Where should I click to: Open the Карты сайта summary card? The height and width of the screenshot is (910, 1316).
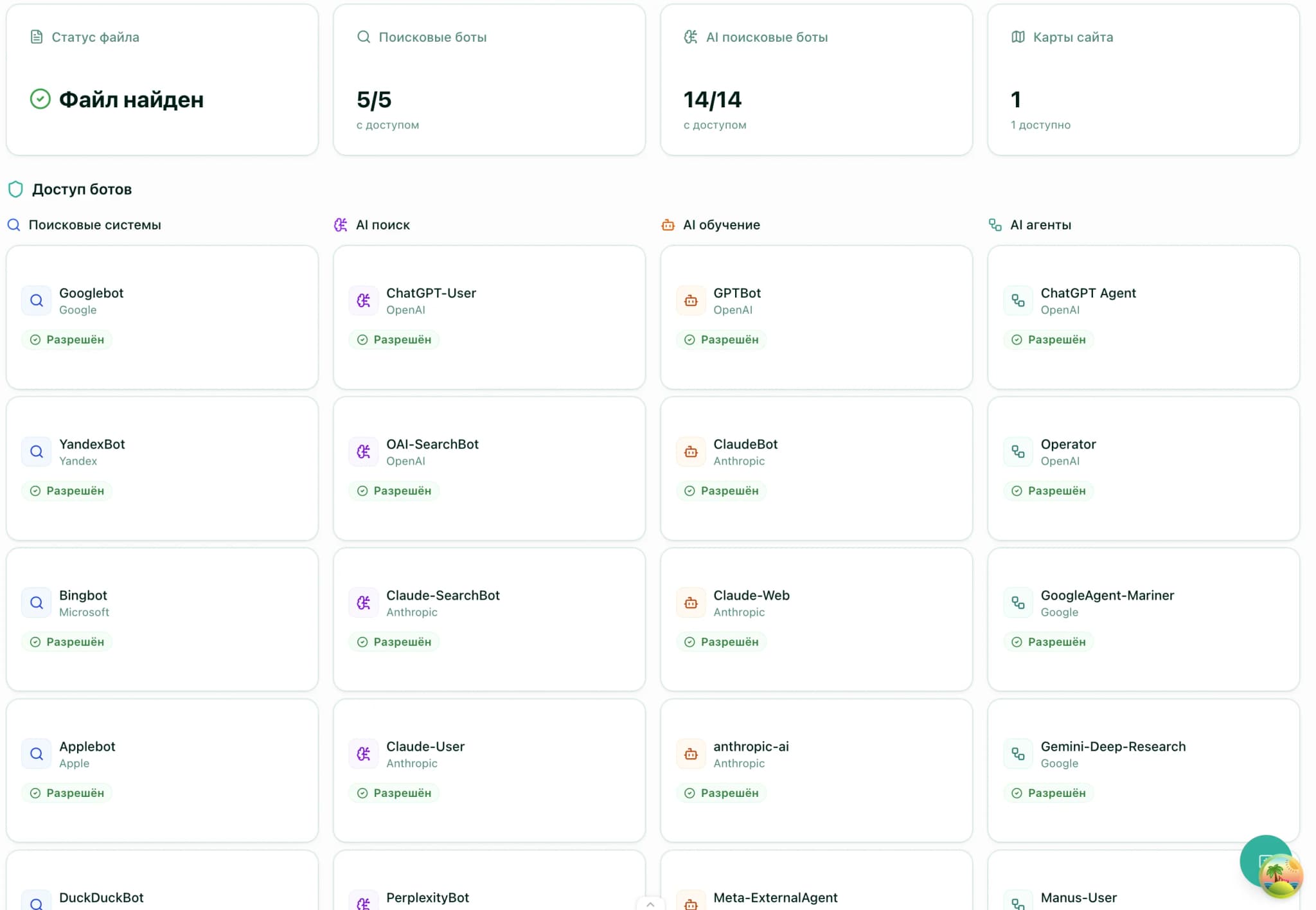tap(1143, 80)
